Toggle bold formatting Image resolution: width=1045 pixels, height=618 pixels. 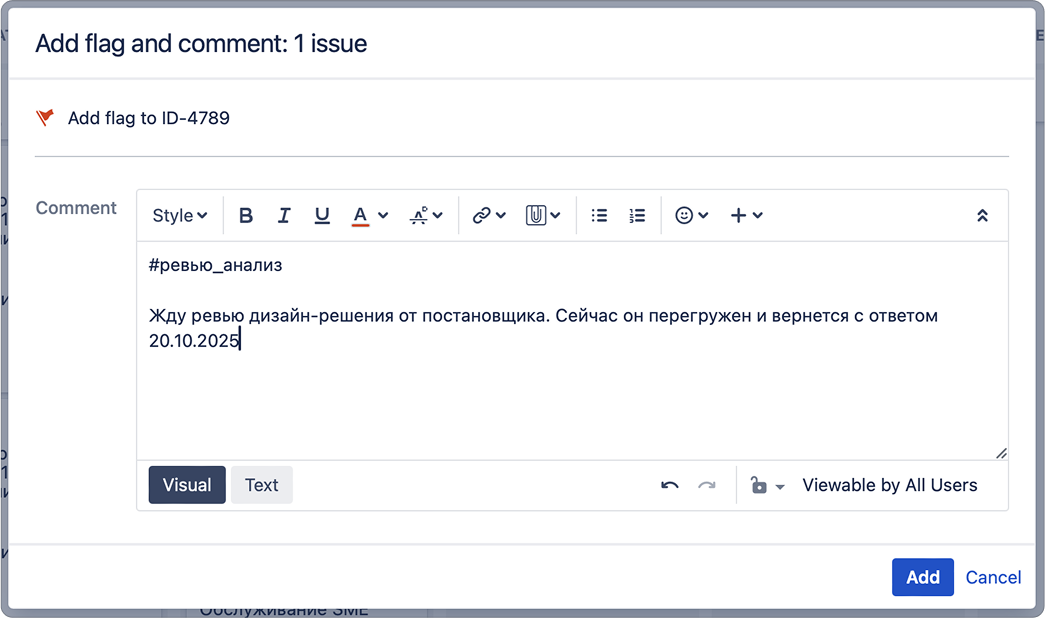[x=246, y=215]
